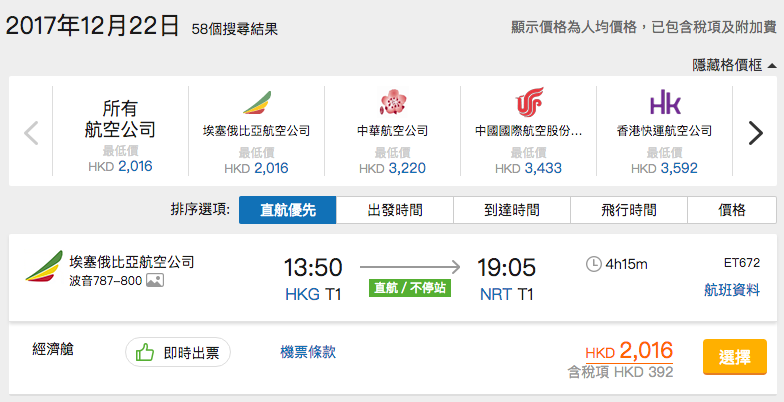
Task: Show previous airlines with left chevron arrow
Action: coord(31,133)
